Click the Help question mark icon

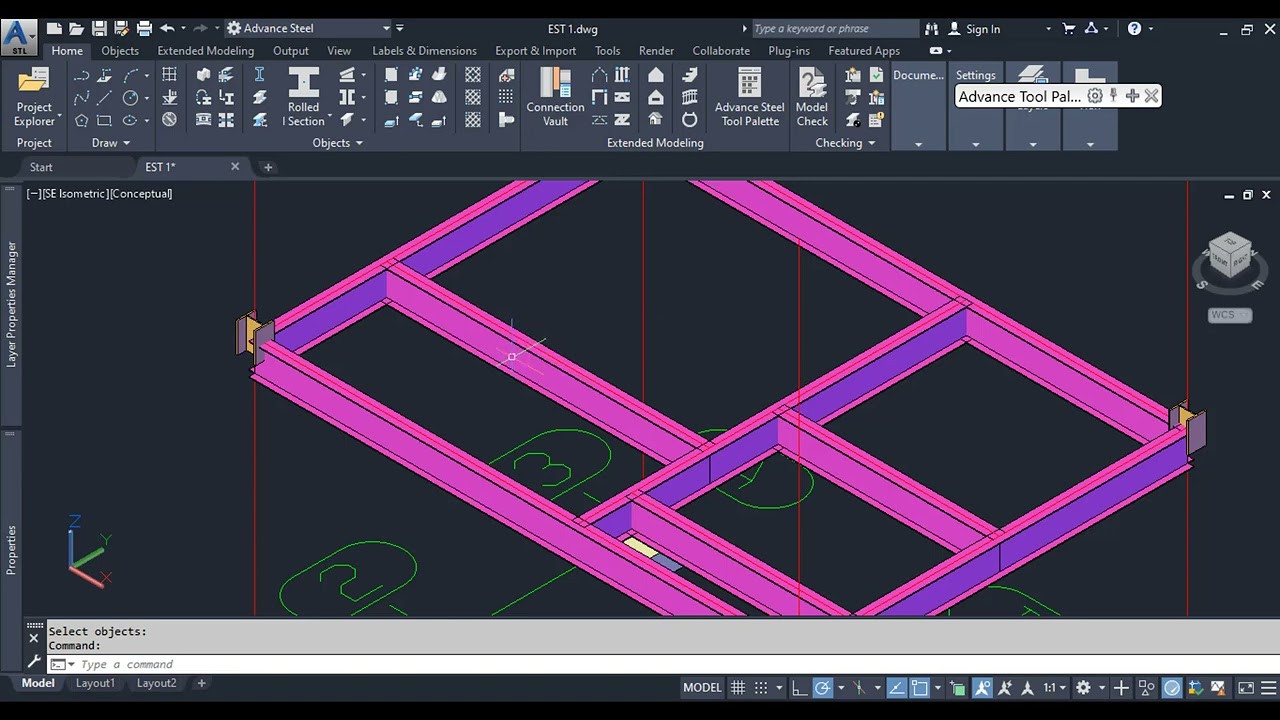pyautogui.click(x=1134, y=29)
